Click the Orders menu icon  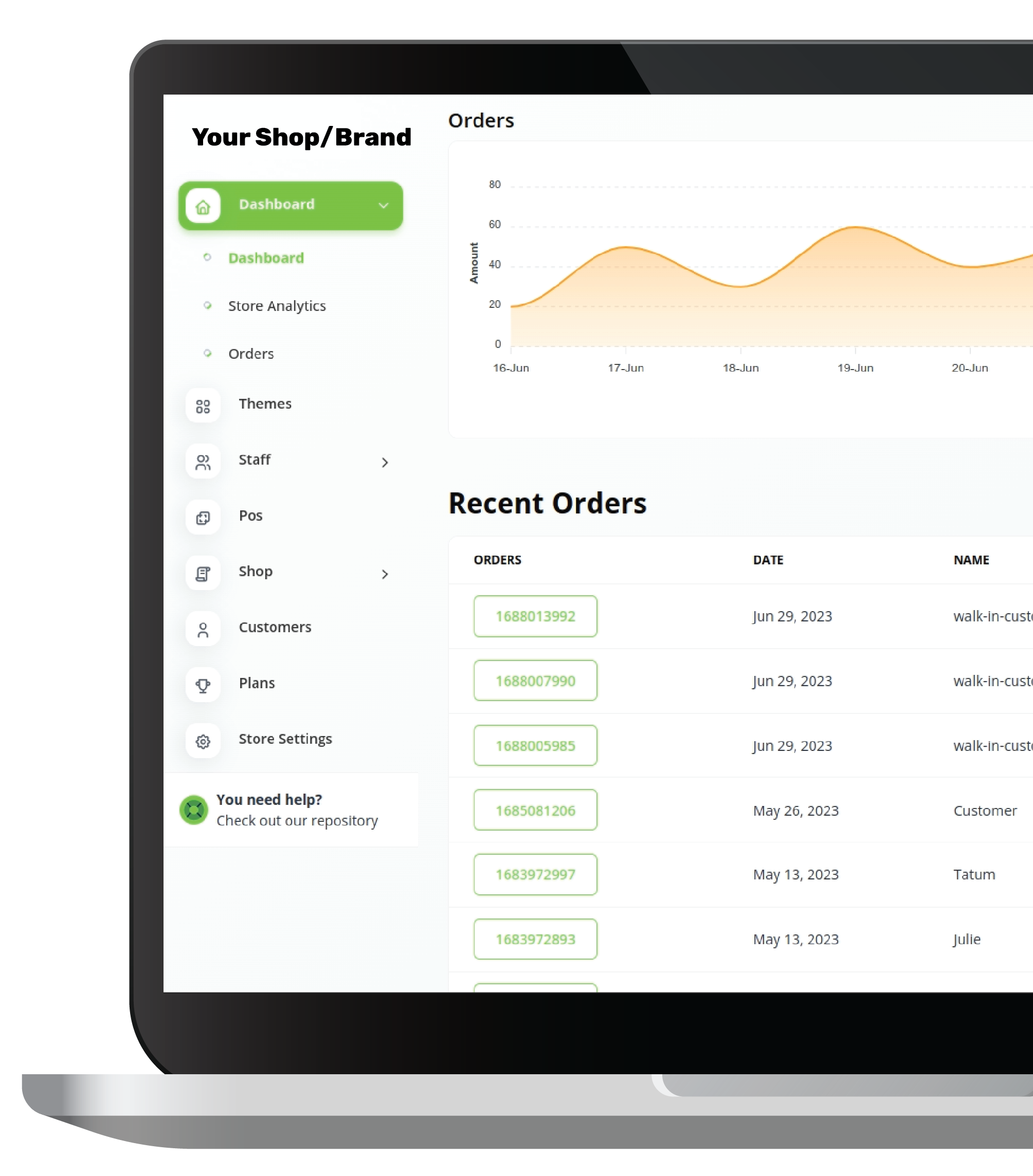coord(207,352)
